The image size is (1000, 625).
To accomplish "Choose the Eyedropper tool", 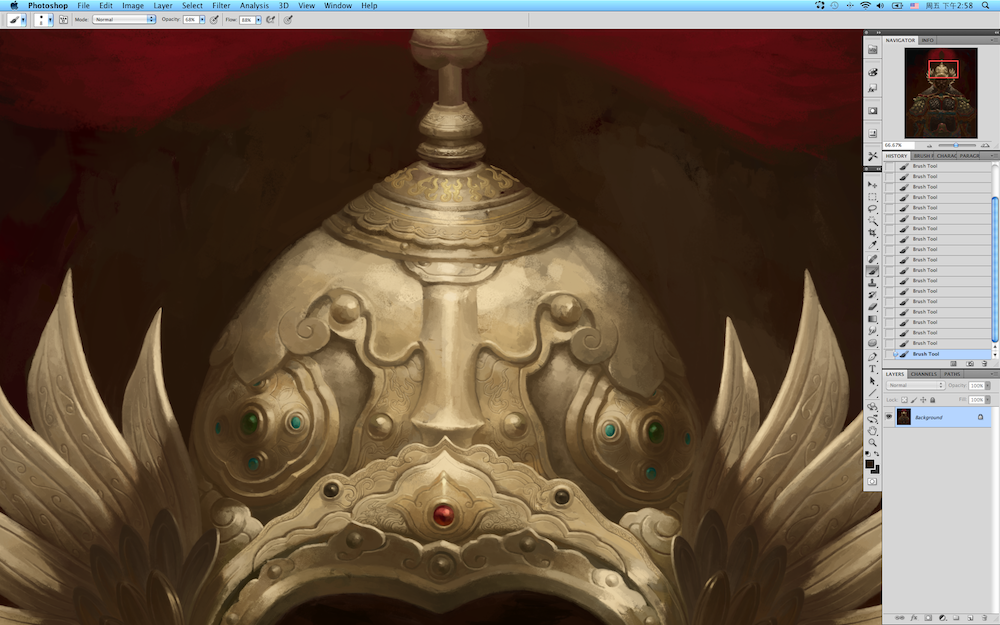I will (x=872, y=245).
